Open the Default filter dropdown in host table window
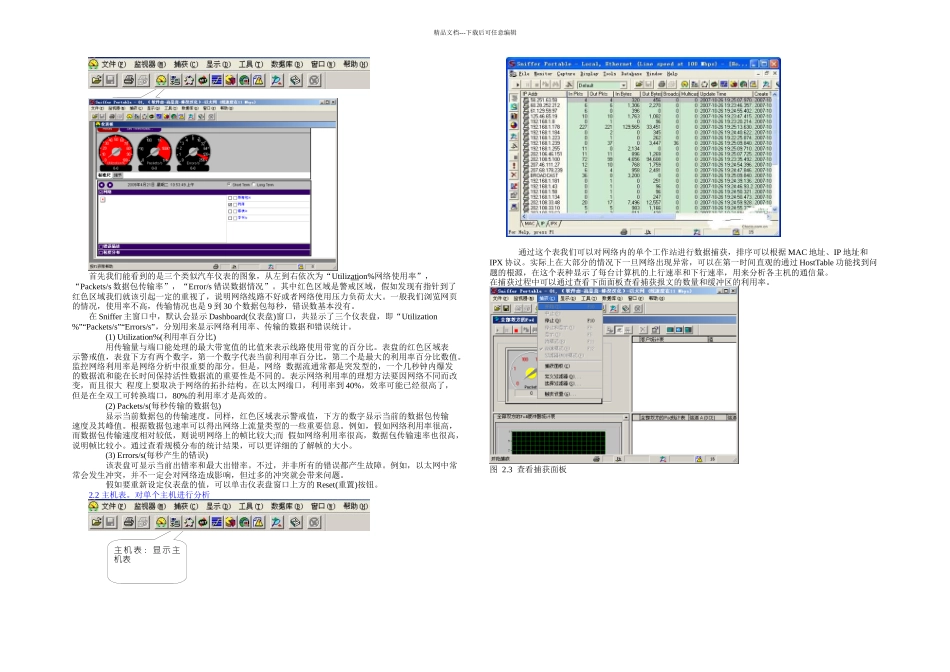The image size is (950, 672). [x=623, y=85]
